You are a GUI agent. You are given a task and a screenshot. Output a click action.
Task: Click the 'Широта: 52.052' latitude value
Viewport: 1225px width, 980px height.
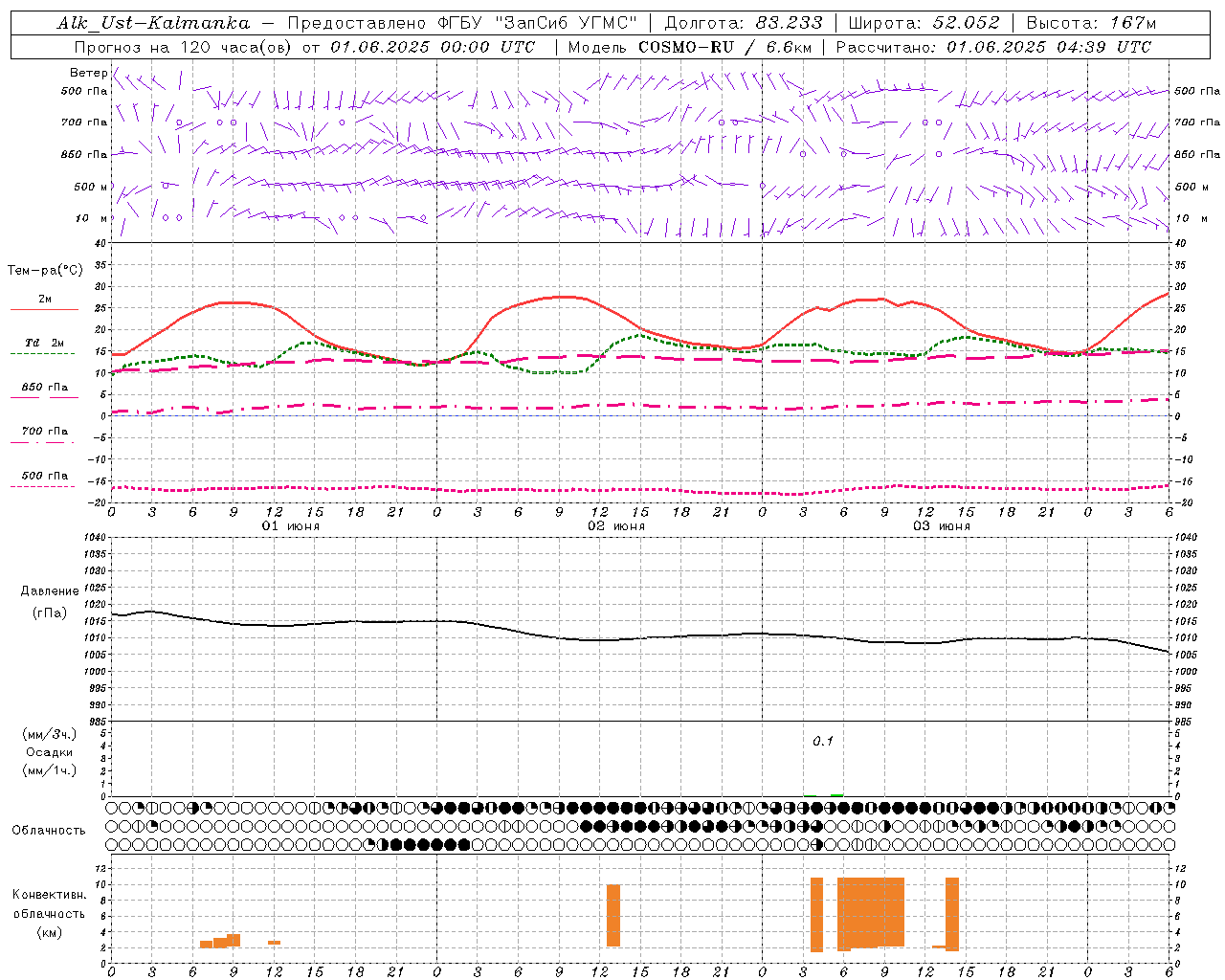pyautogui.click(x=924, y=23)
